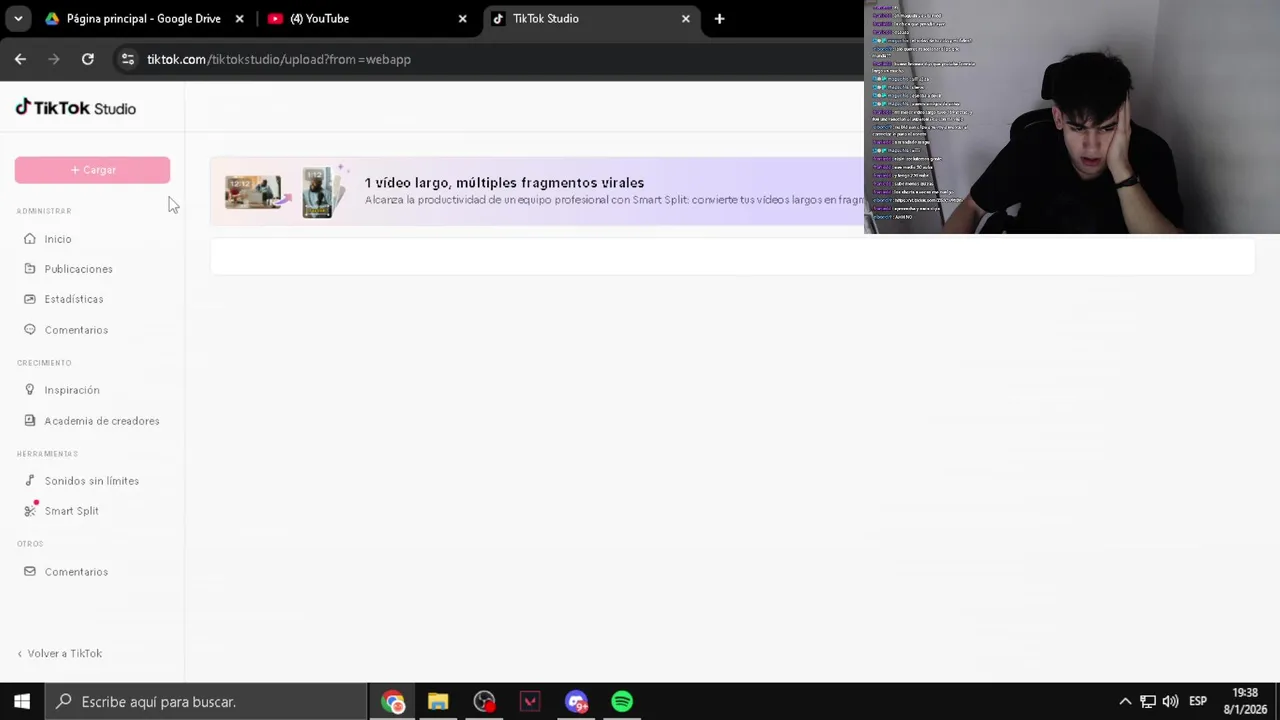Open the Inicio home icon in sidebar
Viewport: 1280px width, 720px height.
coord(30,239)
